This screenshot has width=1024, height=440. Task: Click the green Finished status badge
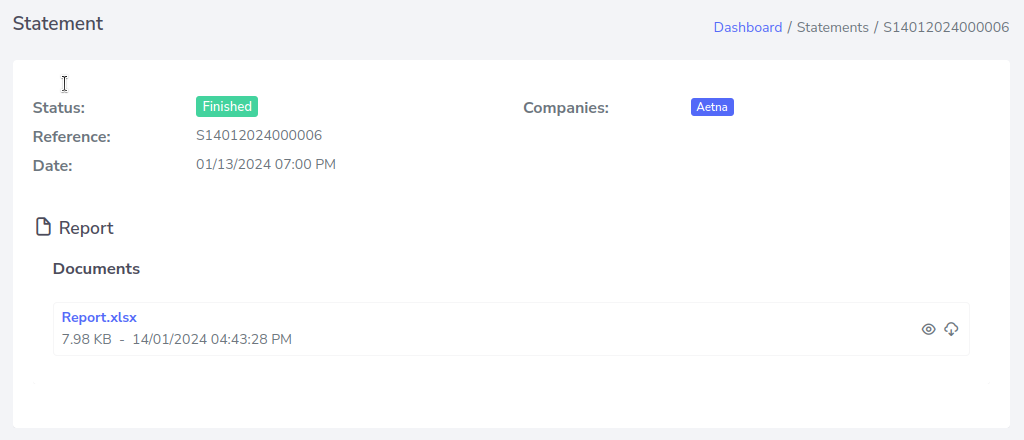point(227,106)
